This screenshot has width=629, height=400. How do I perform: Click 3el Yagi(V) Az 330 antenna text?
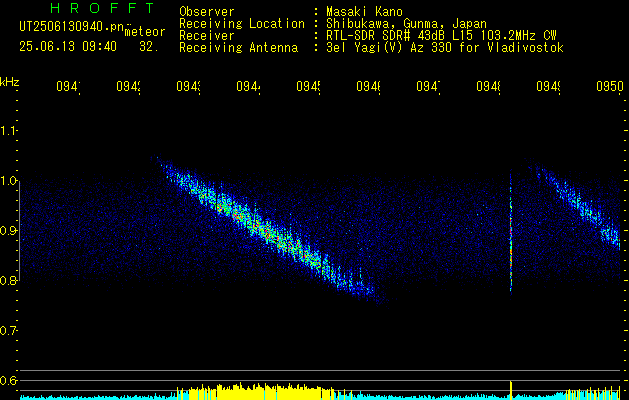click(x=445, y=48)
